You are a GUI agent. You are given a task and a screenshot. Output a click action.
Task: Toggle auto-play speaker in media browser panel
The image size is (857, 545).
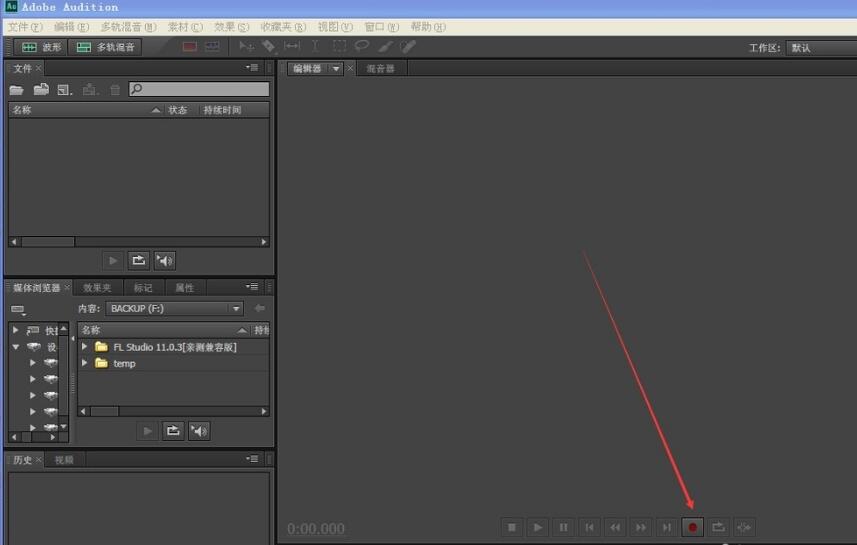[x=200, y=431]
